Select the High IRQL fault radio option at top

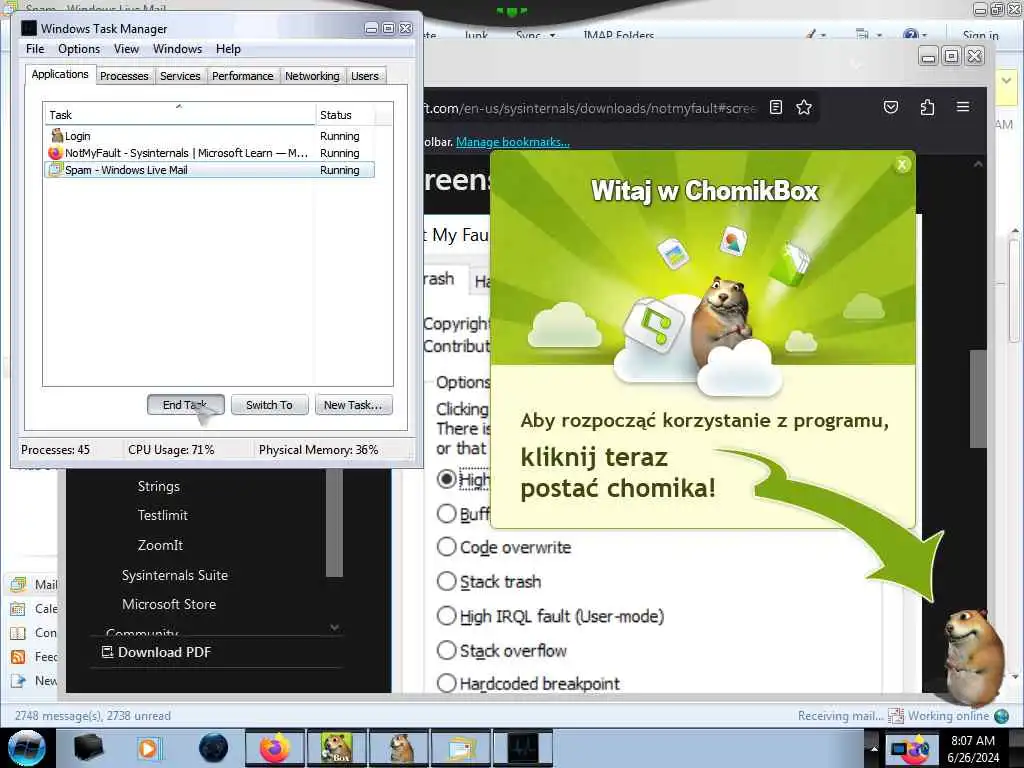pos(447,479)
